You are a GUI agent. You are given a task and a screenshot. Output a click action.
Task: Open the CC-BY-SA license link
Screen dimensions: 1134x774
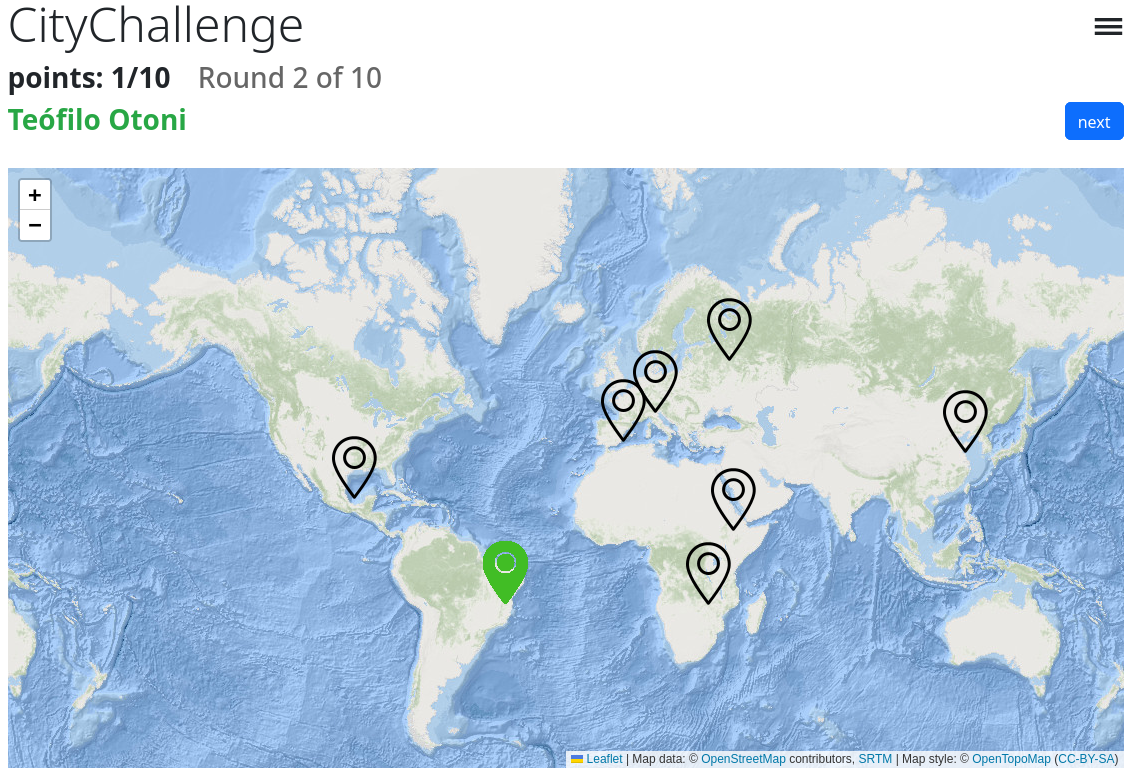coord(1086,759)
